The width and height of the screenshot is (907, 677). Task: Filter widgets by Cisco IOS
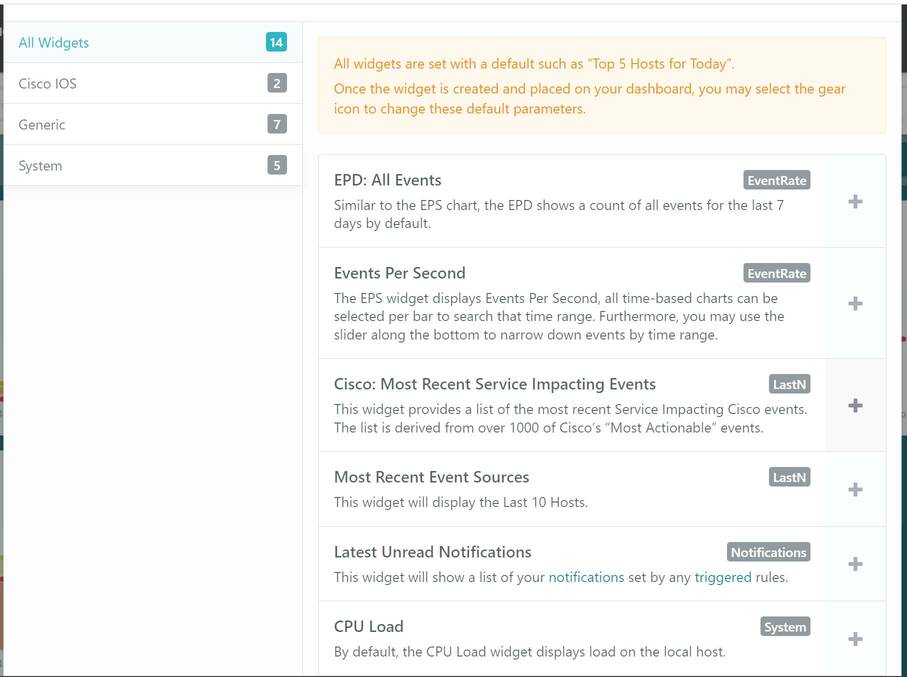click(x=47, y=84)
